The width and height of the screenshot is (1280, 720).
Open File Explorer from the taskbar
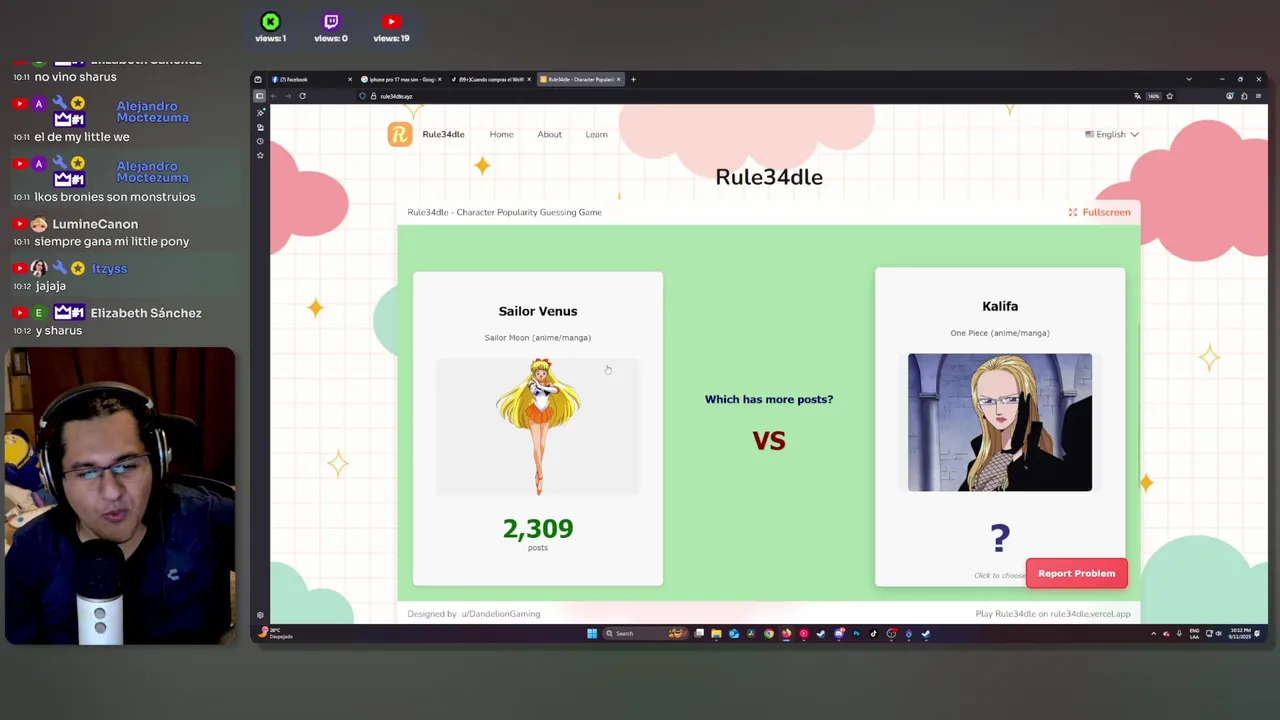pos(716,633)
